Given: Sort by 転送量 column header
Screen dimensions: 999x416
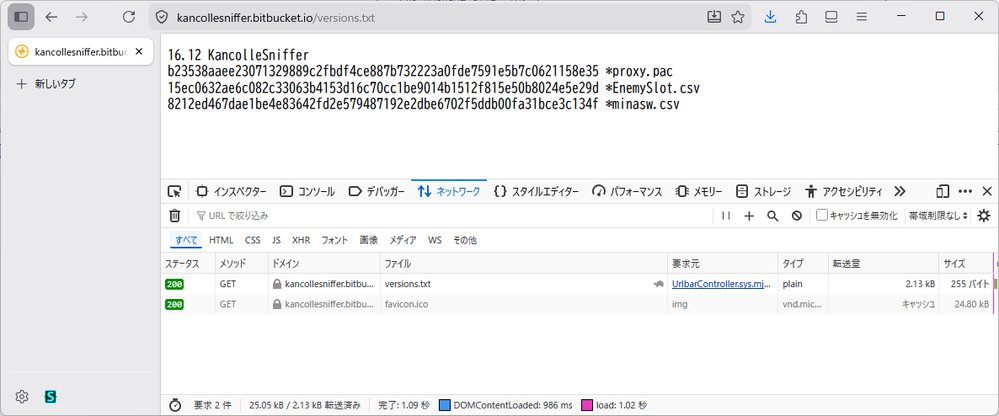Looking at the screenshot, I should coord(883,263).
